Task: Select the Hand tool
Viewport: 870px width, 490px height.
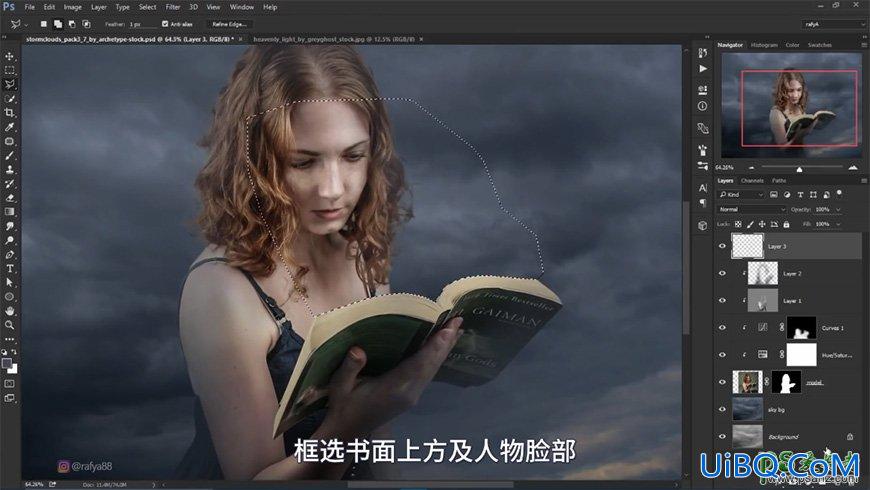Action: pos(9,311)
